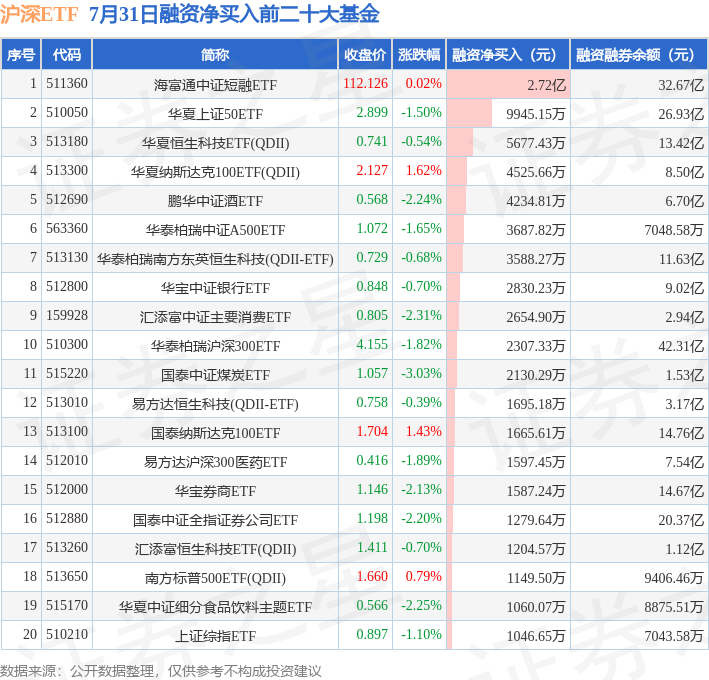Select 华夏上证50ETF row name
This screenshot has height=680, width=709.
coord(215,113)
